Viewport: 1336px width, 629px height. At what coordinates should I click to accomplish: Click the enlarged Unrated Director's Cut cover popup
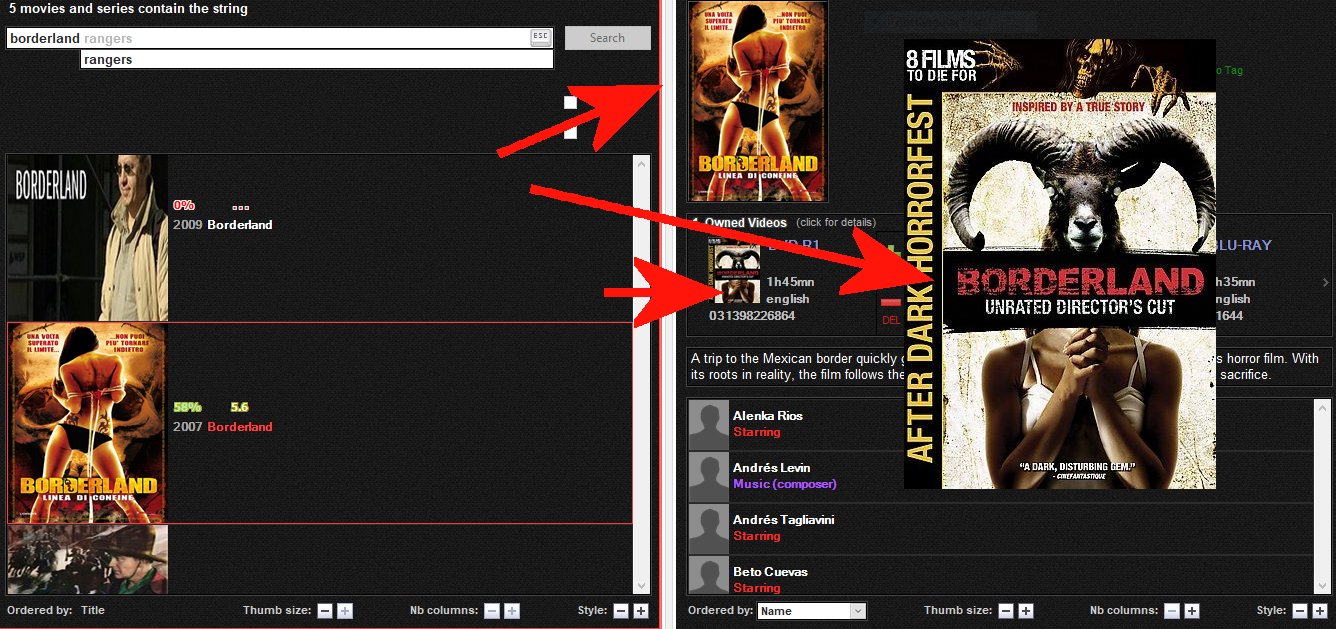point(1060,264)
